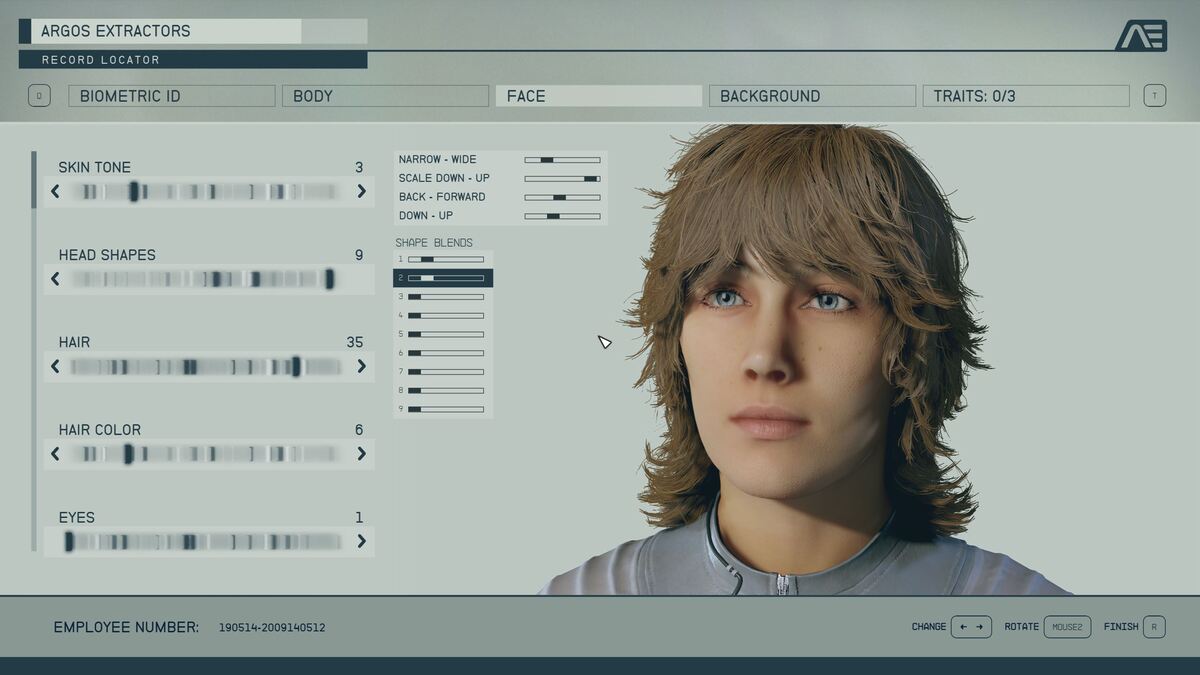
Task: Go to the Traits: 0/3 tab
Action: (1025, 96)
